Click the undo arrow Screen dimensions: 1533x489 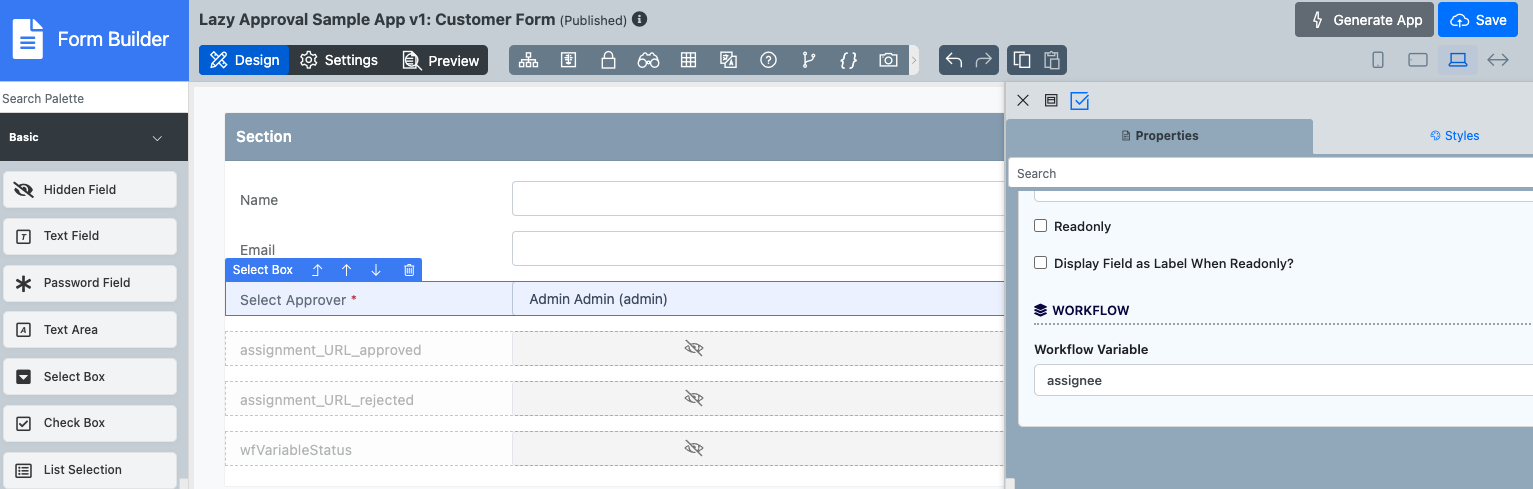pyautogui.click(x=954, y=60)
